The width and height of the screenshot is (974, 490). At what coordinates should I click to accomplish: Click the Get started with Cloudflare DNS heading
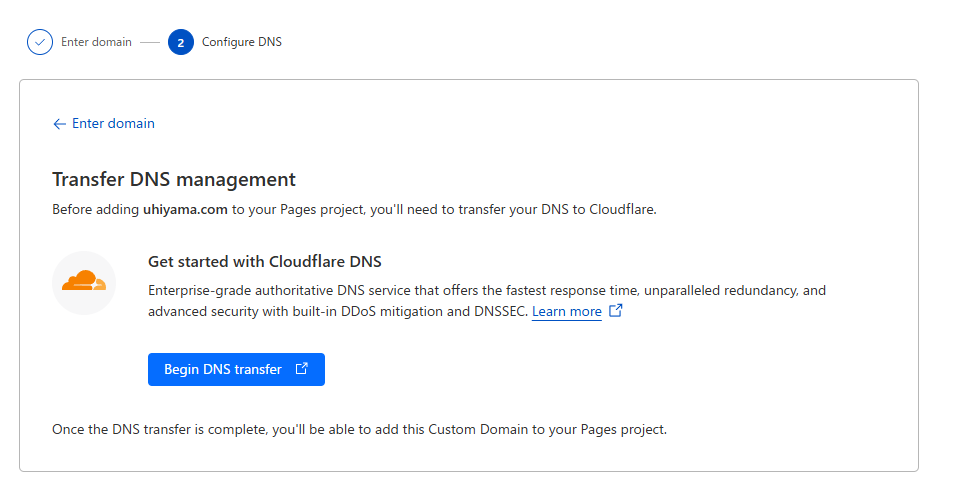[x=265, y=262]
